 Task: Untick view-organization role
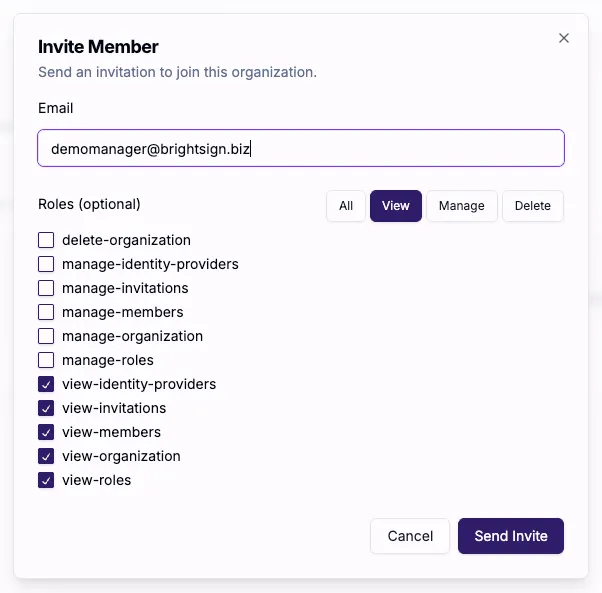(46, 456)
